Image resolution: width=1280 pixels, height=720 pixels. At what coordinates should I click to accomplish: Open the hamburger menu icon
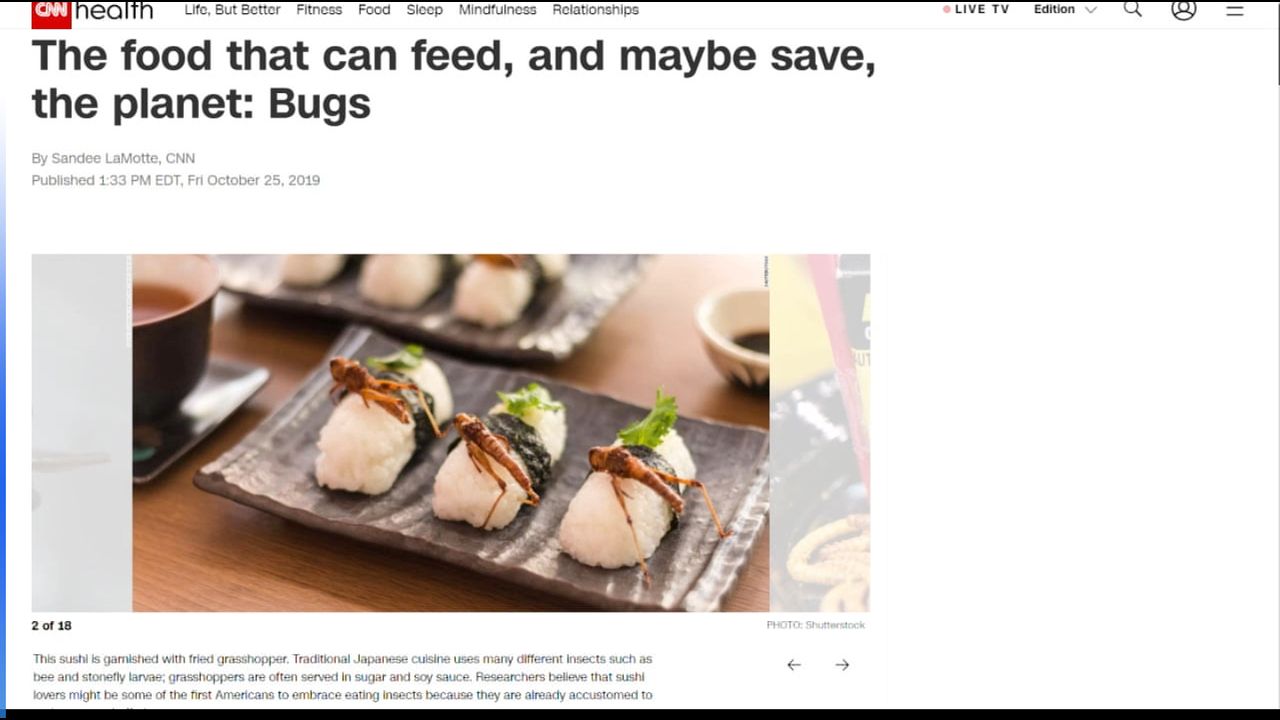point(1235,10)
